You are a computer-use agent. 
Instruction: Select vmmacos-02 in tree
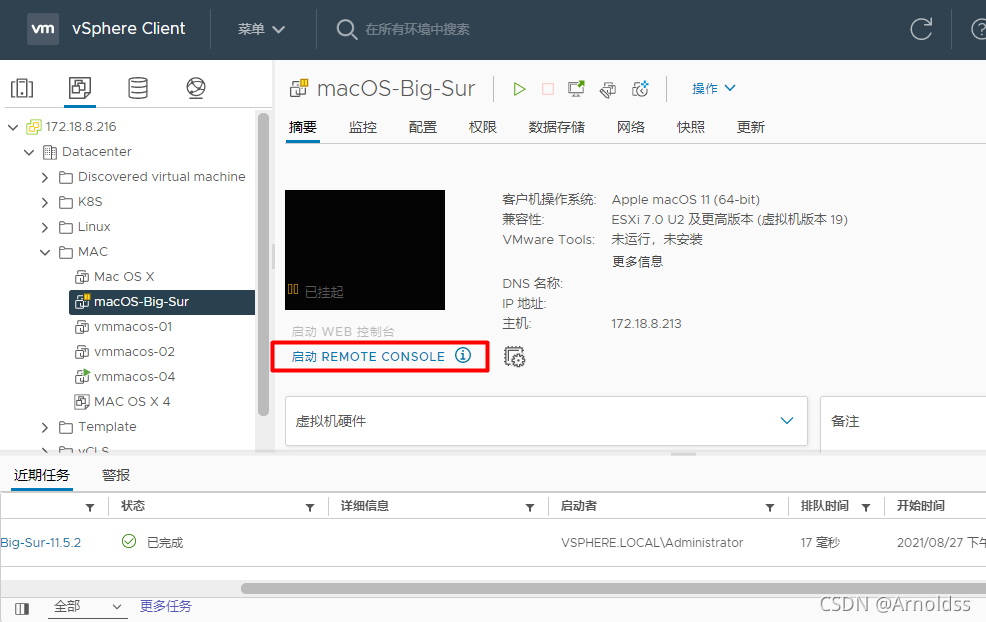pyautogui.click(x=134, y=352)
